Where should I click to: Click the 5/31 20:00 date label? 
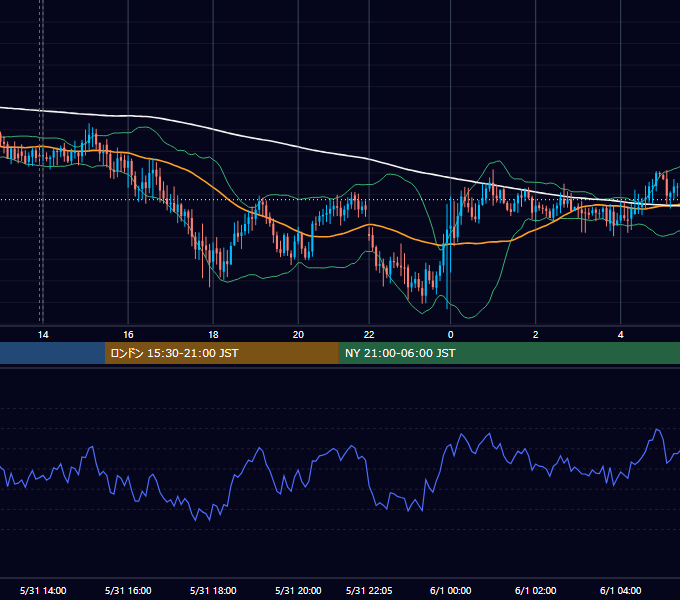298,590
